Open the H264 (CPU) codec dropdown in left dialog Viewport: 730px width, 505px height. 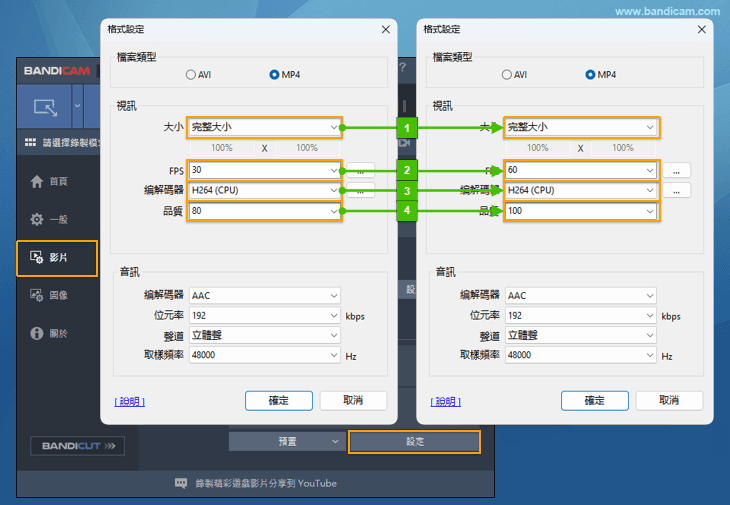click(x=264, y=190)
